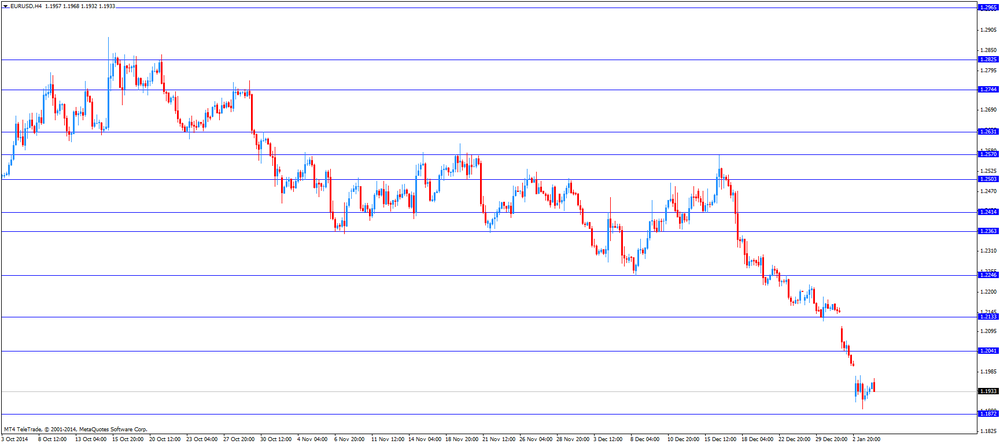Click the 1.2470 price scale value

[x=989, y=191]
